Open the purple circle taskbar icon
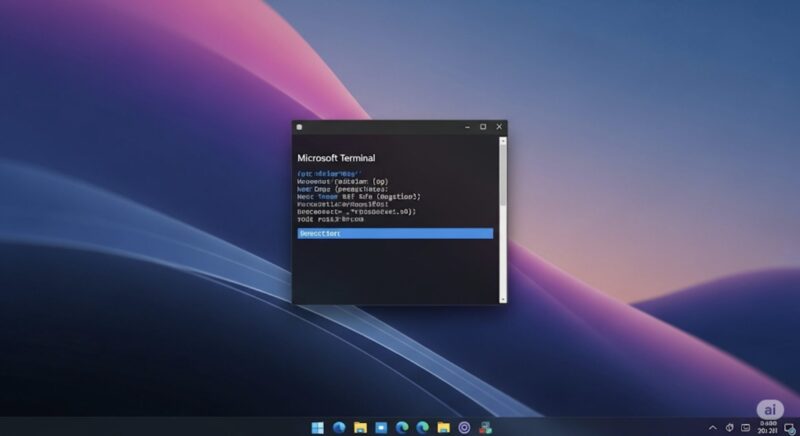This screenshot has height=436, width=800. click(464, 427)
